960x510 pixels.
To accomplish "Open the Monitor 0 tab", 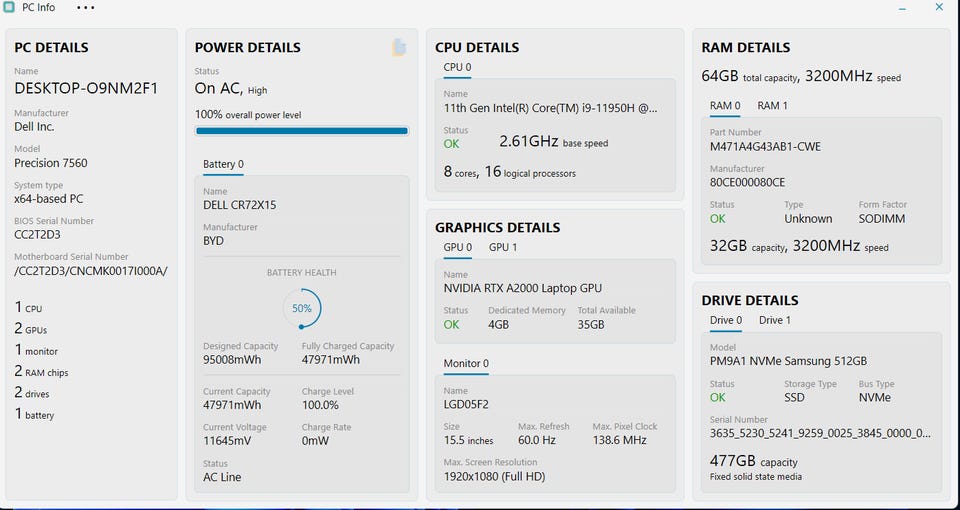I will tap(466, 363).
